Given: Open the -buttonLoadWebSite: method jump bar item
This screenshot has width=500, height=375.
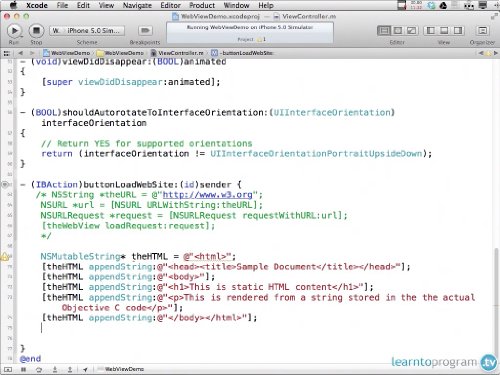Looking at the screenshot, I should tap(242, 53).
